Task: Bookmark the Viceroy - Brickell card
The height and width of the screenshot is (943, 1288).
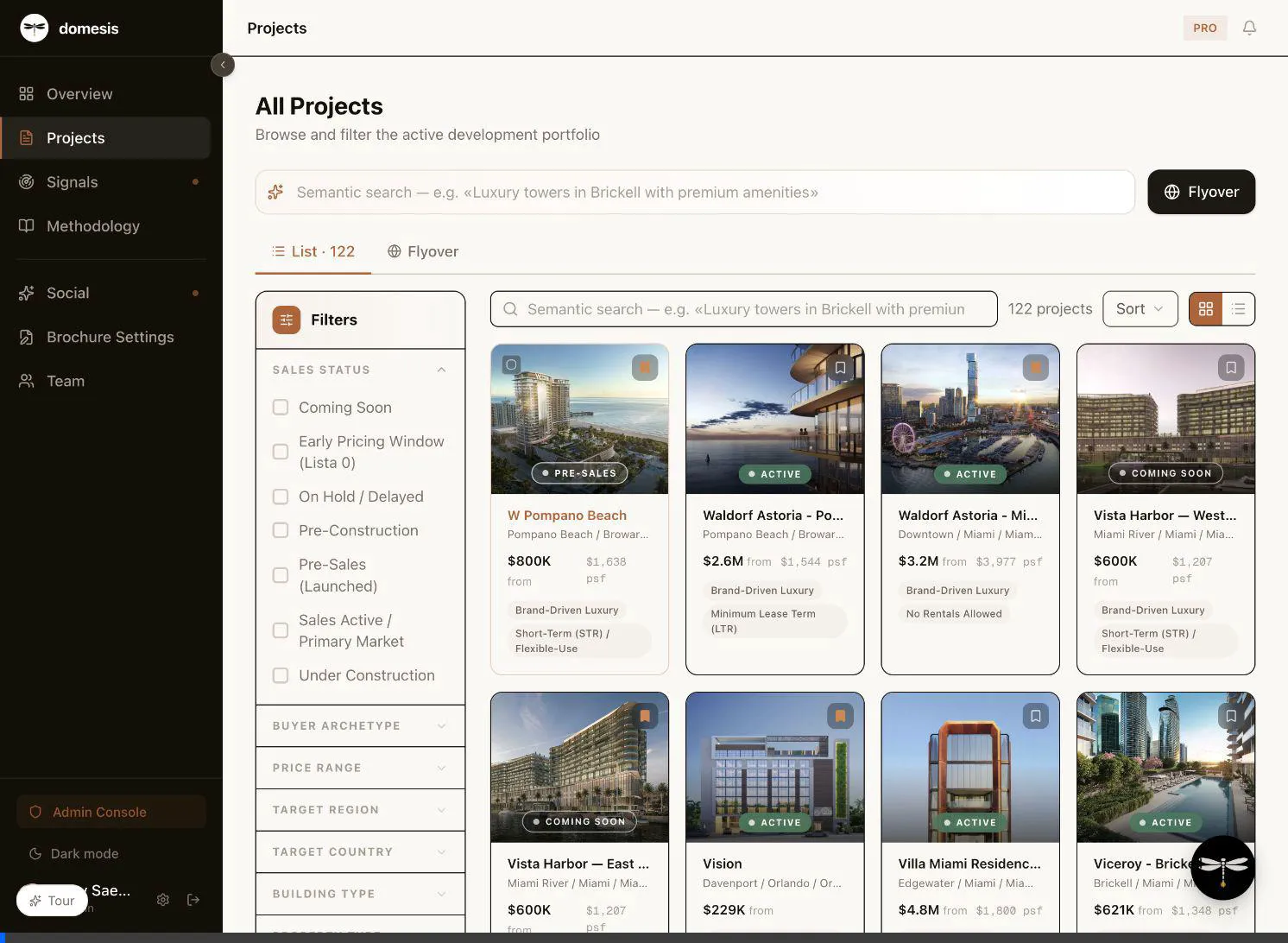Action: coord(1231,716)
